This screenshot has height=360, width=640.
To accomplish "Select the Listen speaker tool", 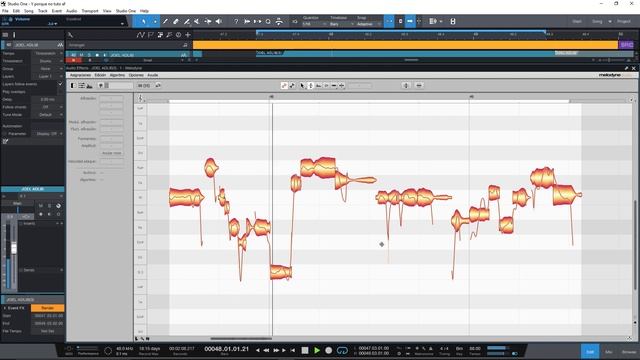I will coord(219,21).
